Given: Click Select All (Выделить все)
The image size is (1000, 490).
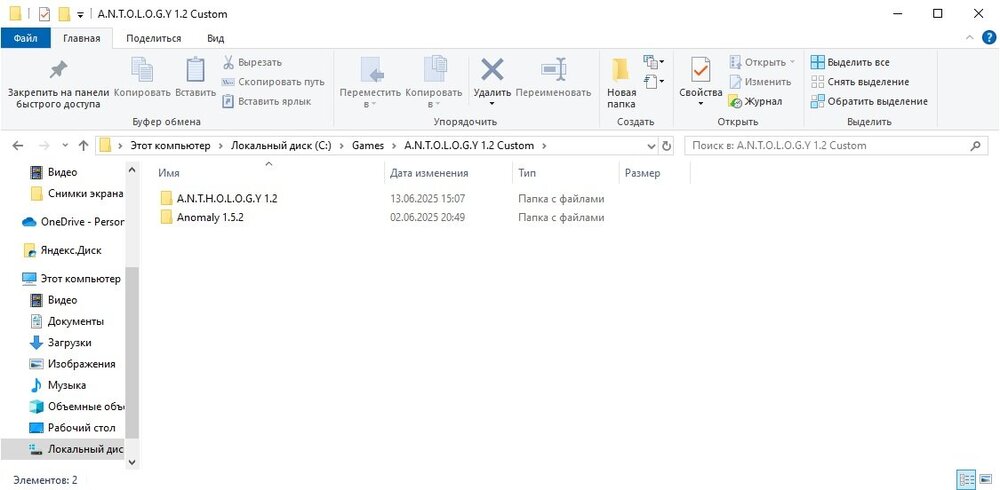Looking at the screenshot, I should [848, 62].
